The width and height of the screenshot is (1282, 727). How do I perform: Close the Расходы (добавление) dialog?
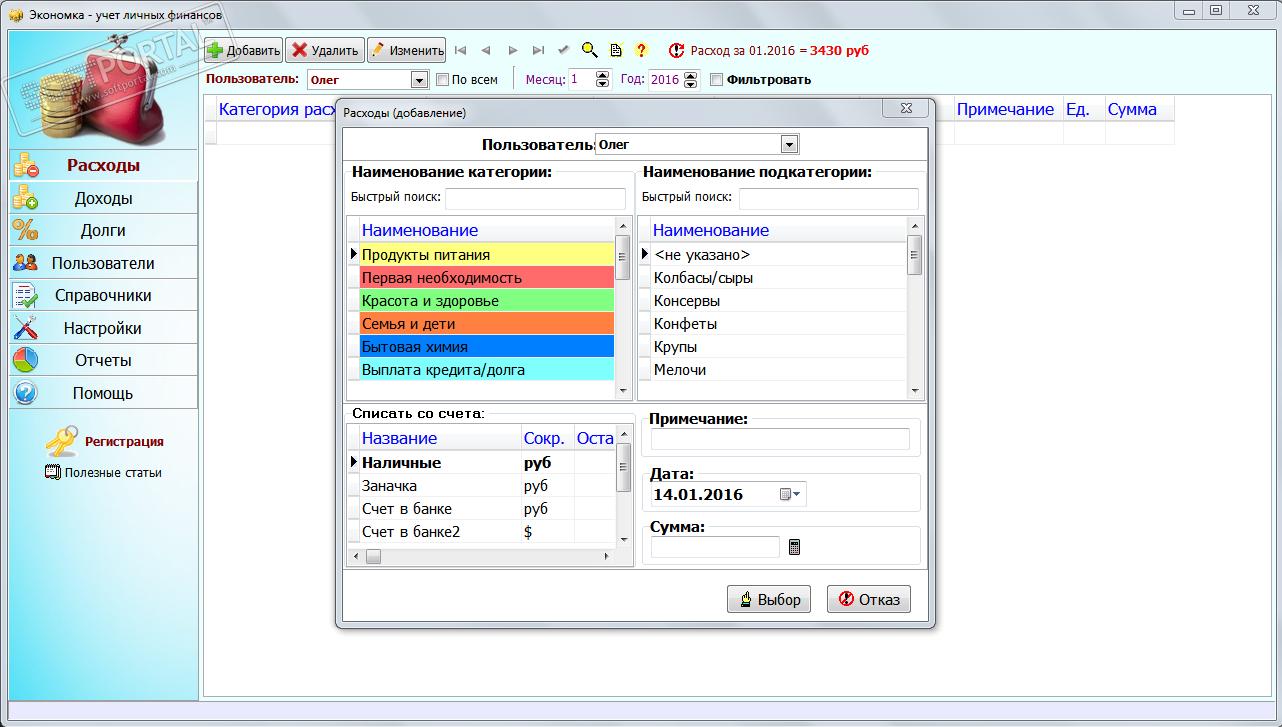(905, 109)
